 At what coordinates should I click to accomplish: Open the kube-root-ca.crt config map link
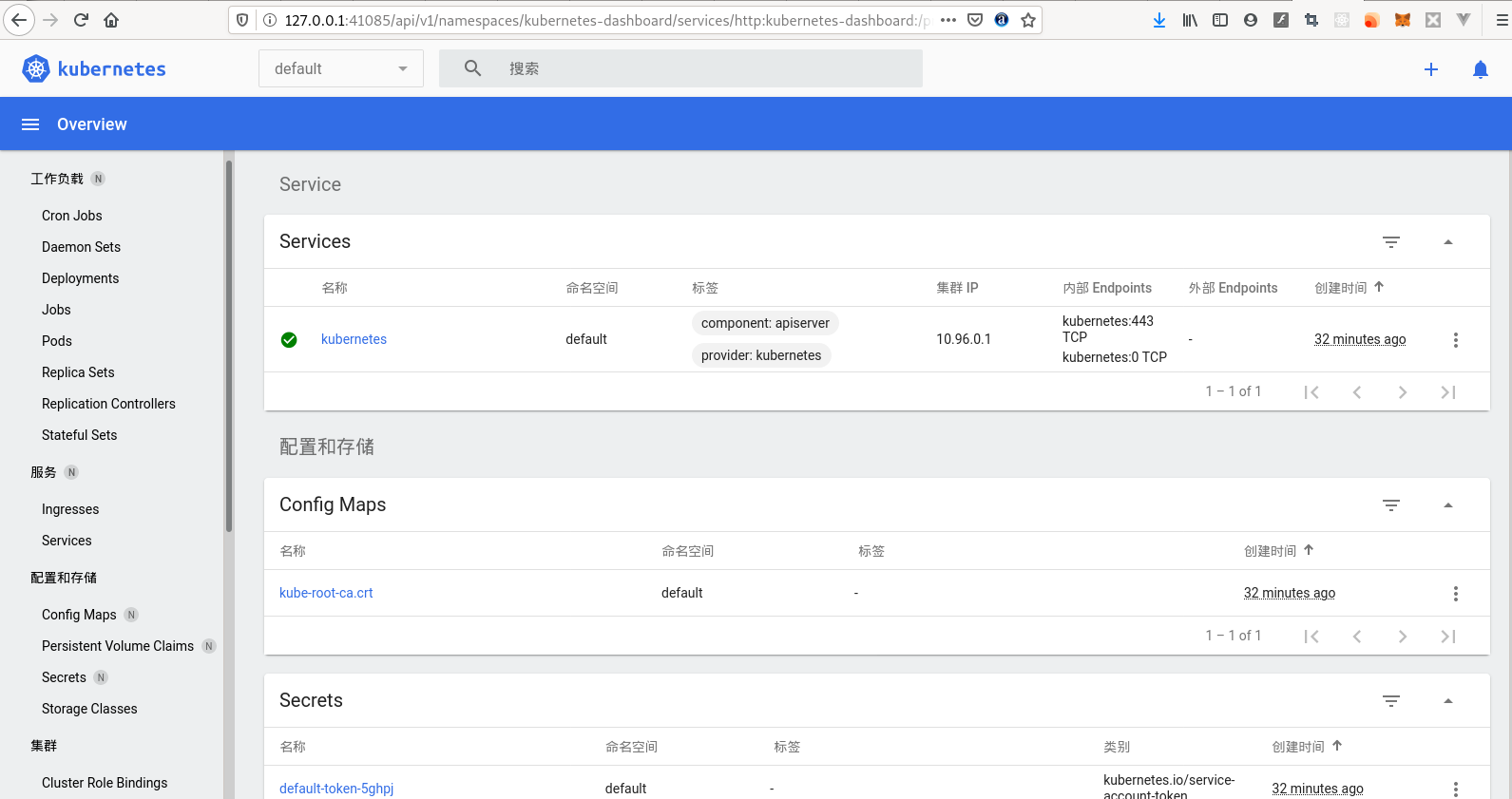(326, 593)
